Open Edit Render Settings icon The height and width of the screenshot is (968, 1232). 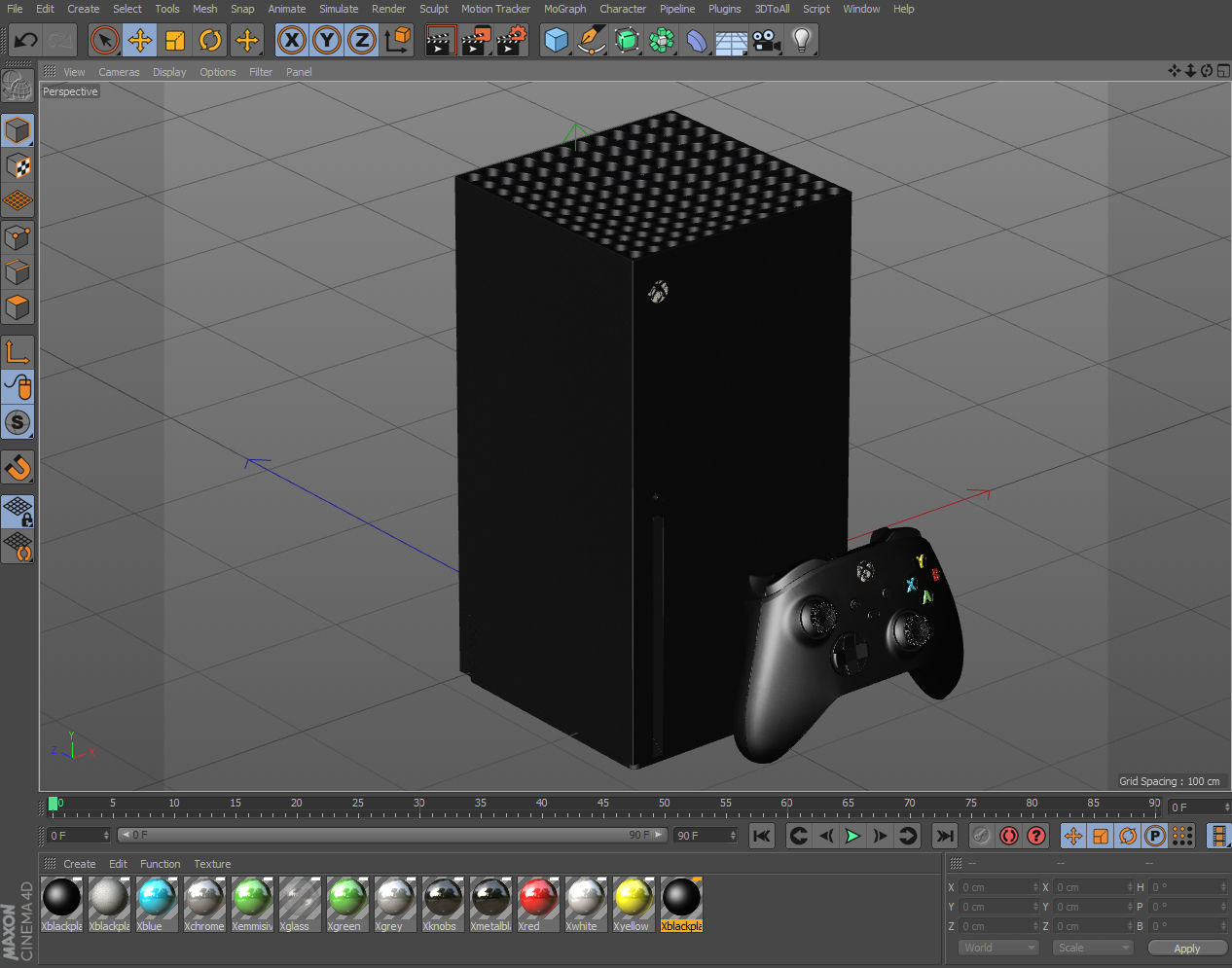coord(512,41)
